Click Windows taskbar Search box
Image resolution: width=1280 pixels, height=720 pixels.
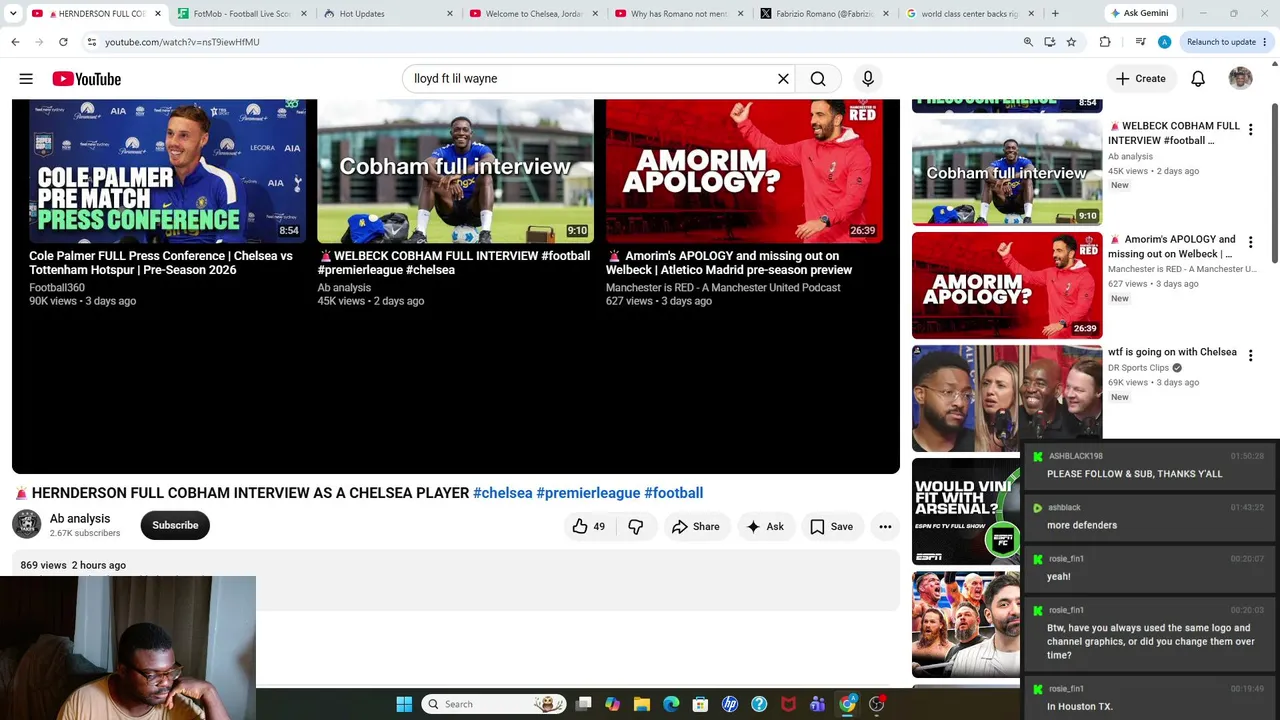pyautogui.click(x=494, y=704)
